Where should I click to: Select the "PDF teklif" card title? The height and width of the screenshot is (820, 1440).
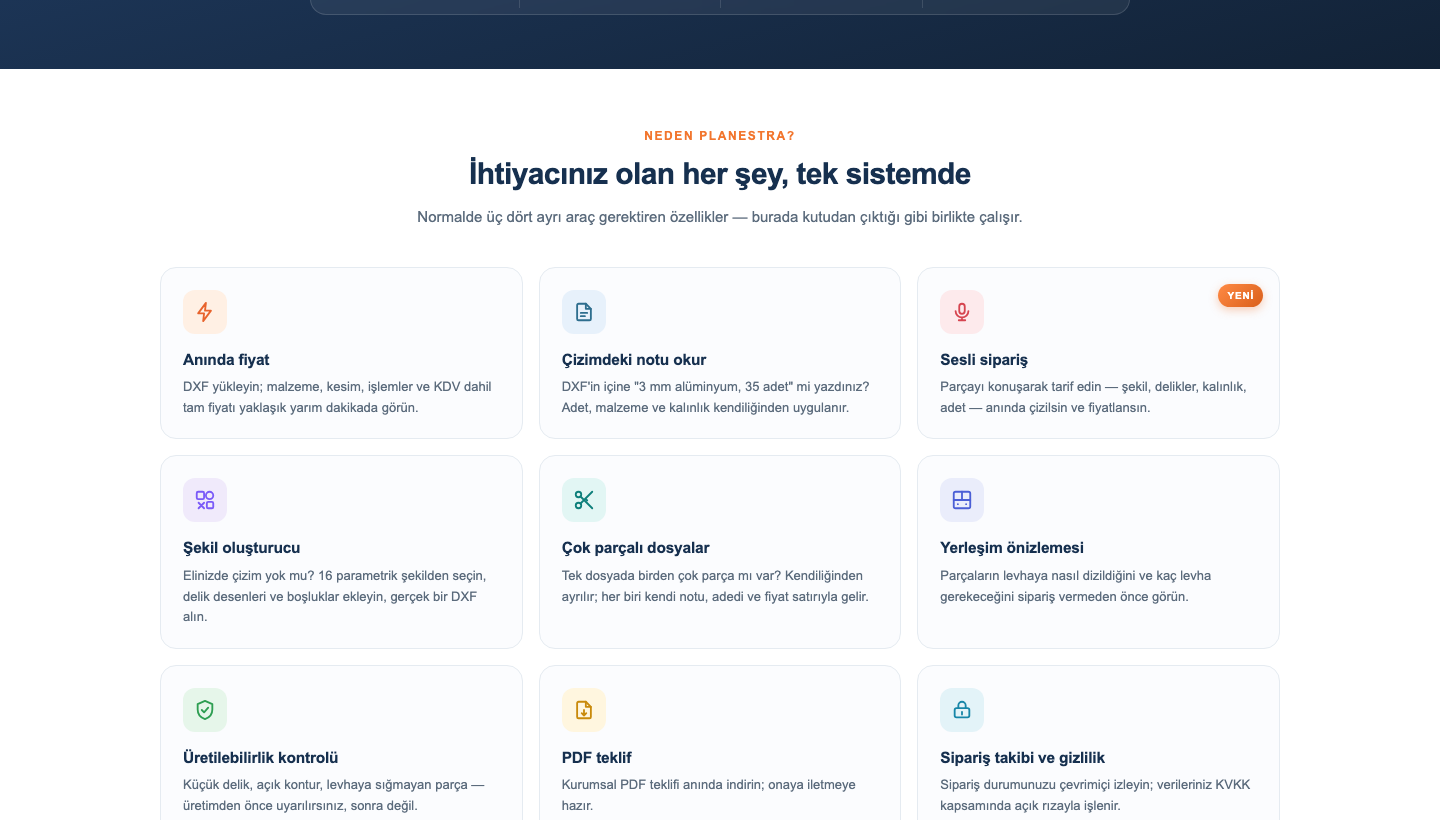tap(597, 758)
